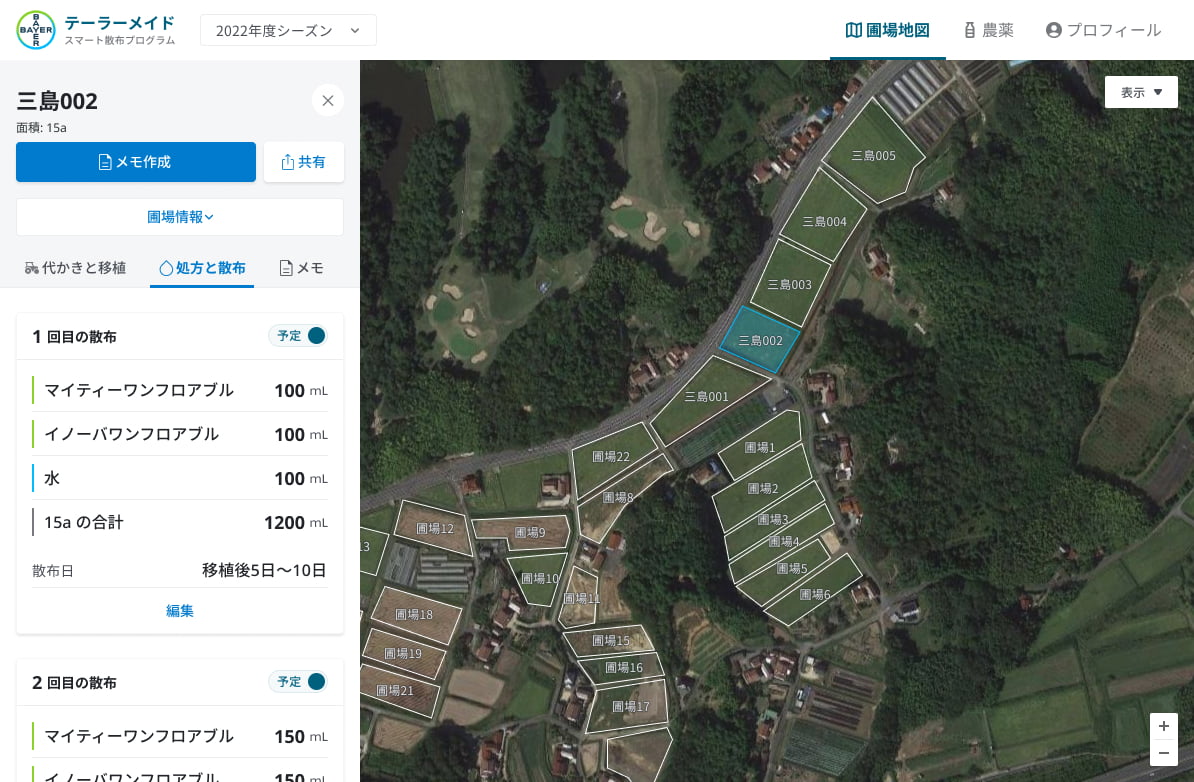The image size is (1194, 782).
Task: Go to the 圃場地図 field map view
Action: coord(887,30)
